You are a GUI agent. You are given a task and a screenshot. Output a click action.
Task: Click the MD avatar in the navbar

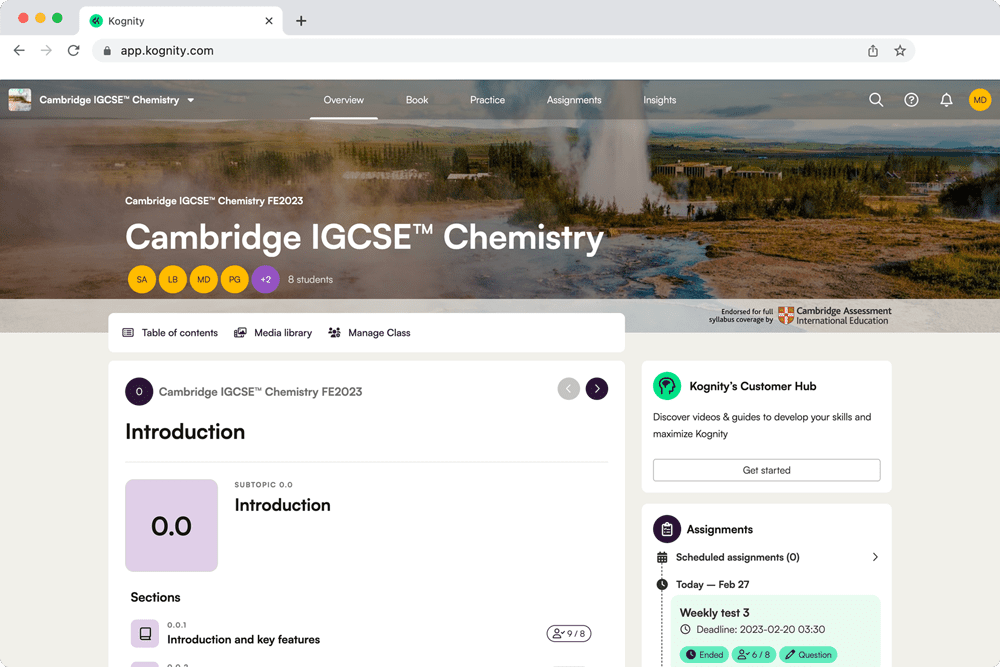[980, 100]
